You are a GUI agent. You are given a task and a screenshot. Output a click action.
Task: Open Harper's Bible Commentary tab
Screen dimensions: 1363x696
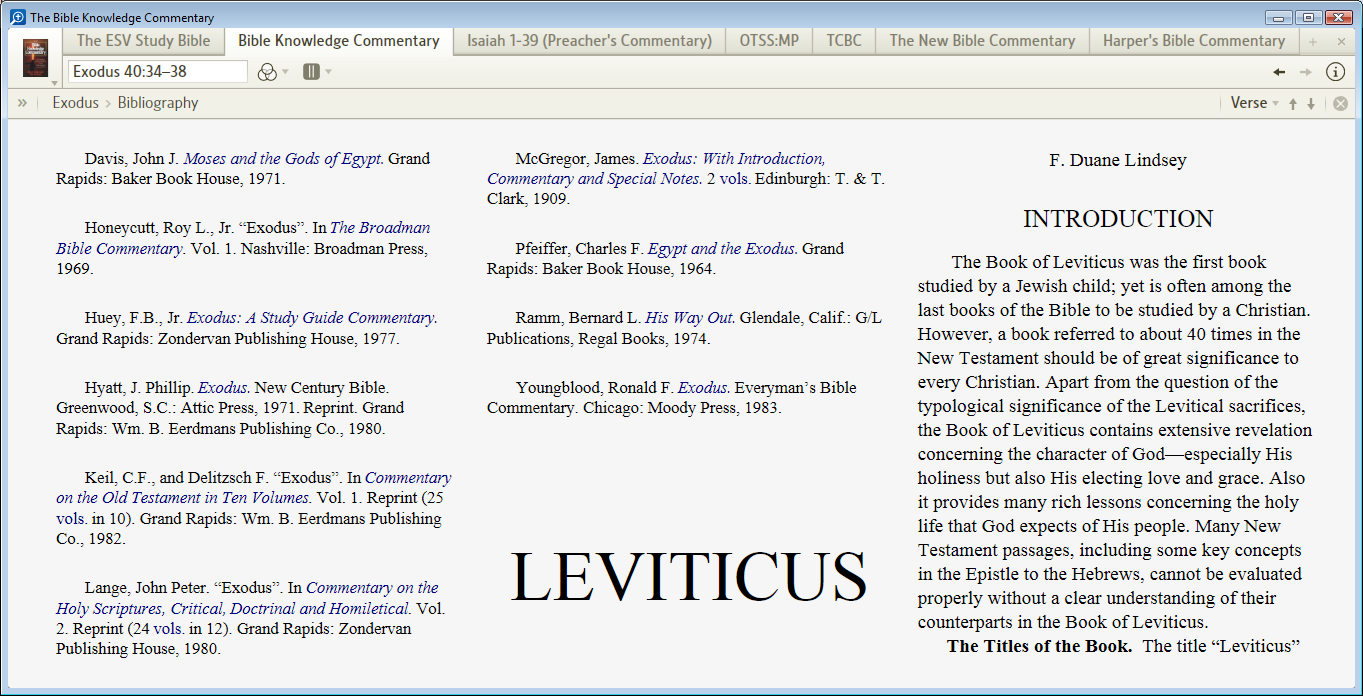pyautogui.click(x=1194, y=41)
